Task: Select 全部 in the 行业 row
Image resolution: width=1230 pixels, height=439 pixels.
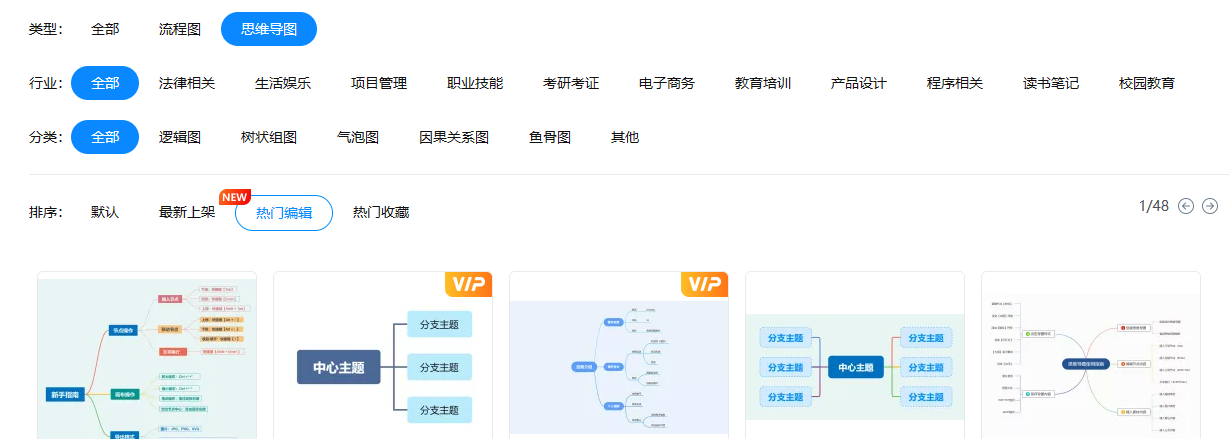Action: click(105, 83)
